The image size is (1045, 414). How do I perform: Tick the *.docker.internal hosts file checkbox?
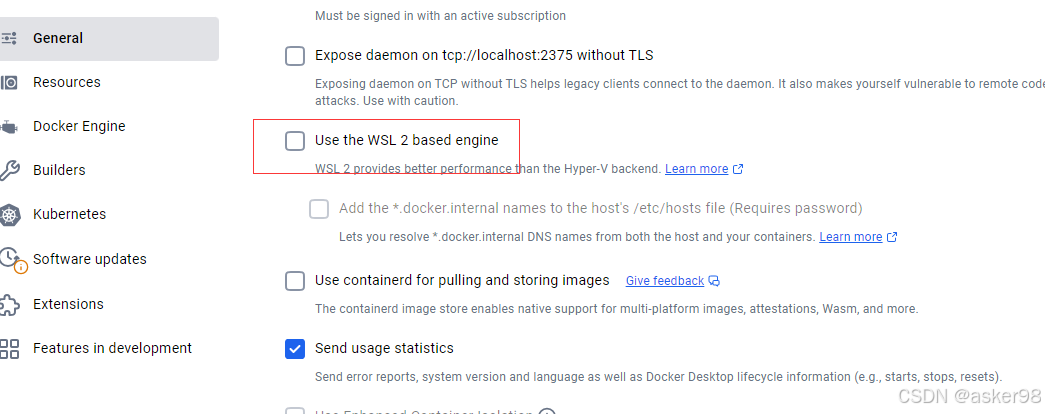319,209
